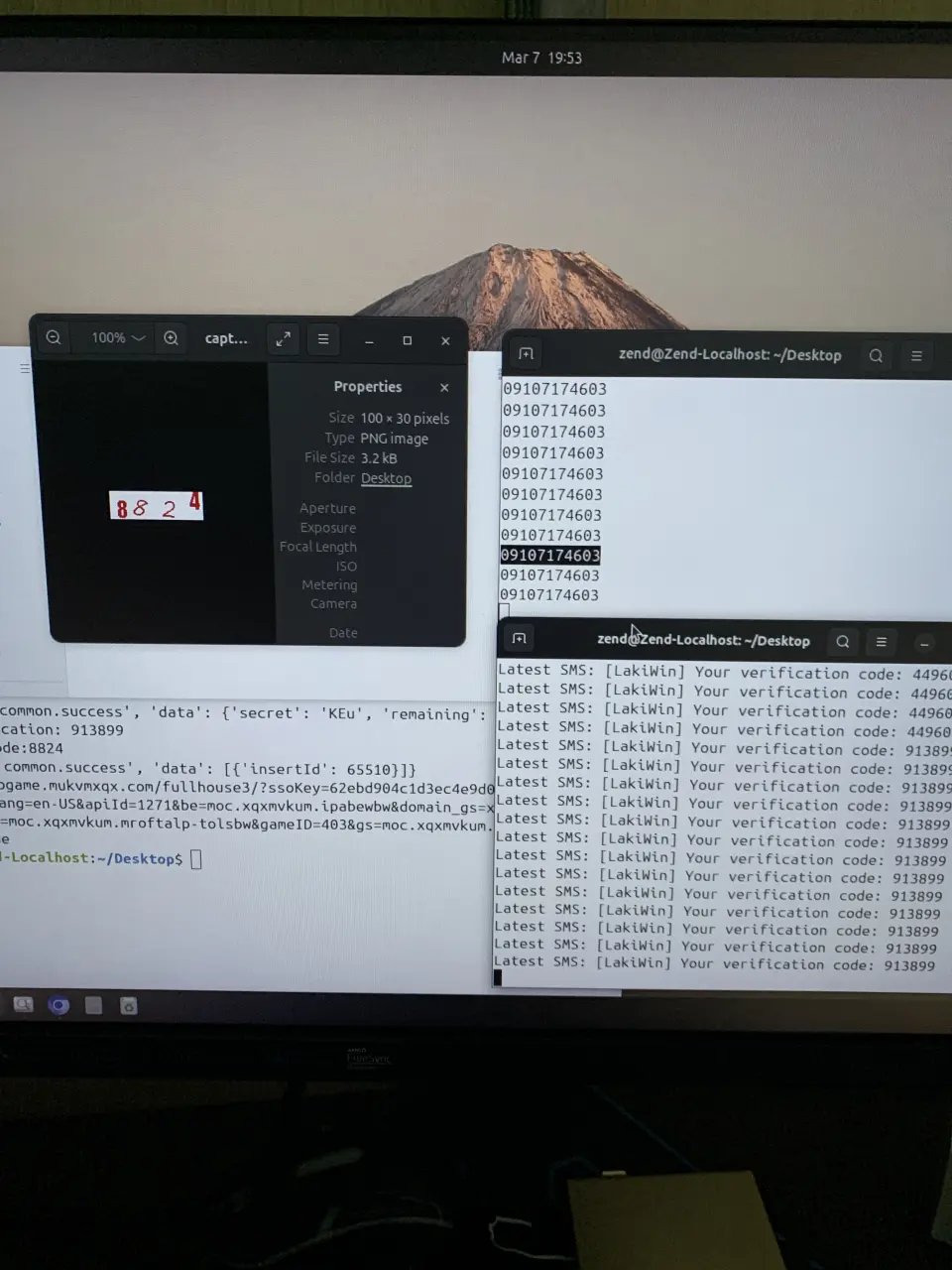Zoom in on the captcha image
This screenshot has width=952, height=1270.
point(171,338)
